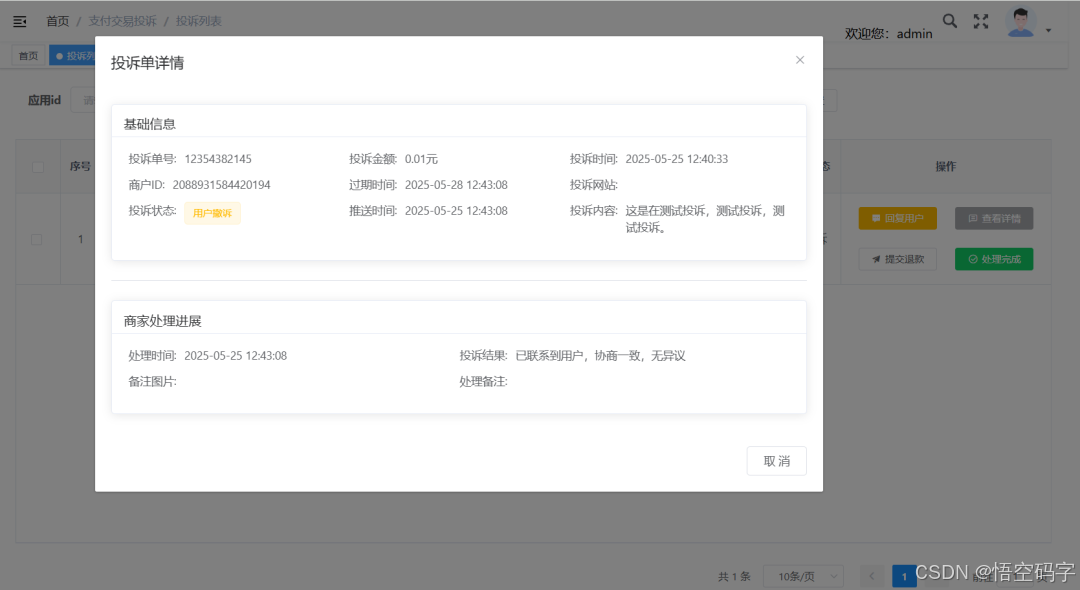The width and height of the screenshot is (1080, 590).
Task: Check the row 1 checkbox
Action: click(37, 240)
